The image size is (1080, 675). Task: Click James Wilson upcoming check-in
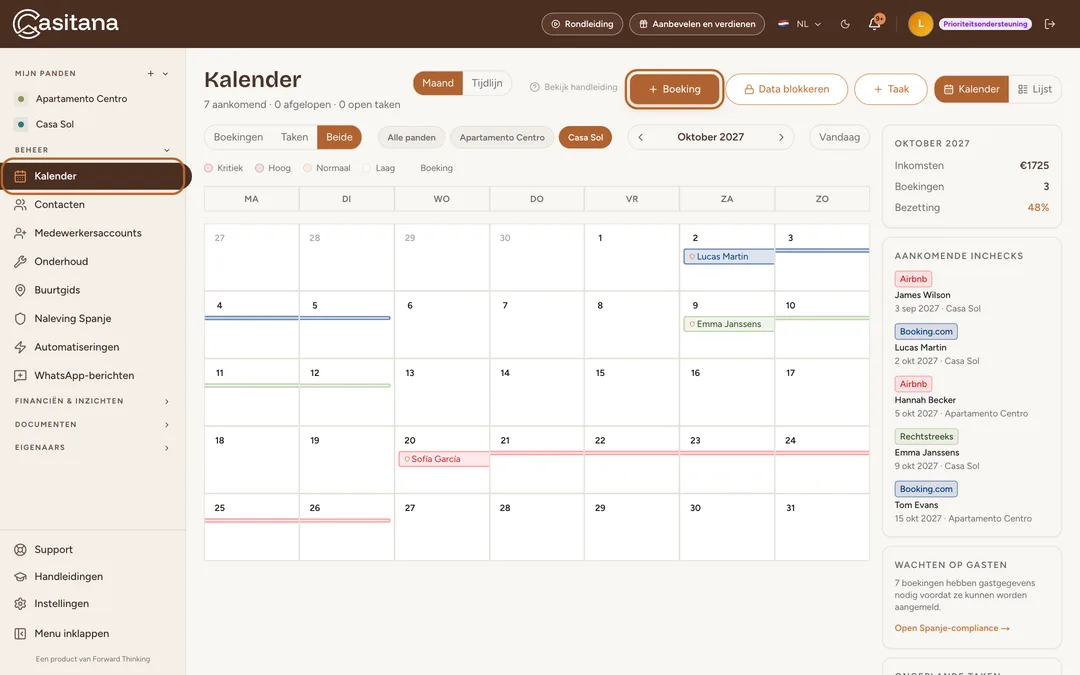(x=922, y=295)
